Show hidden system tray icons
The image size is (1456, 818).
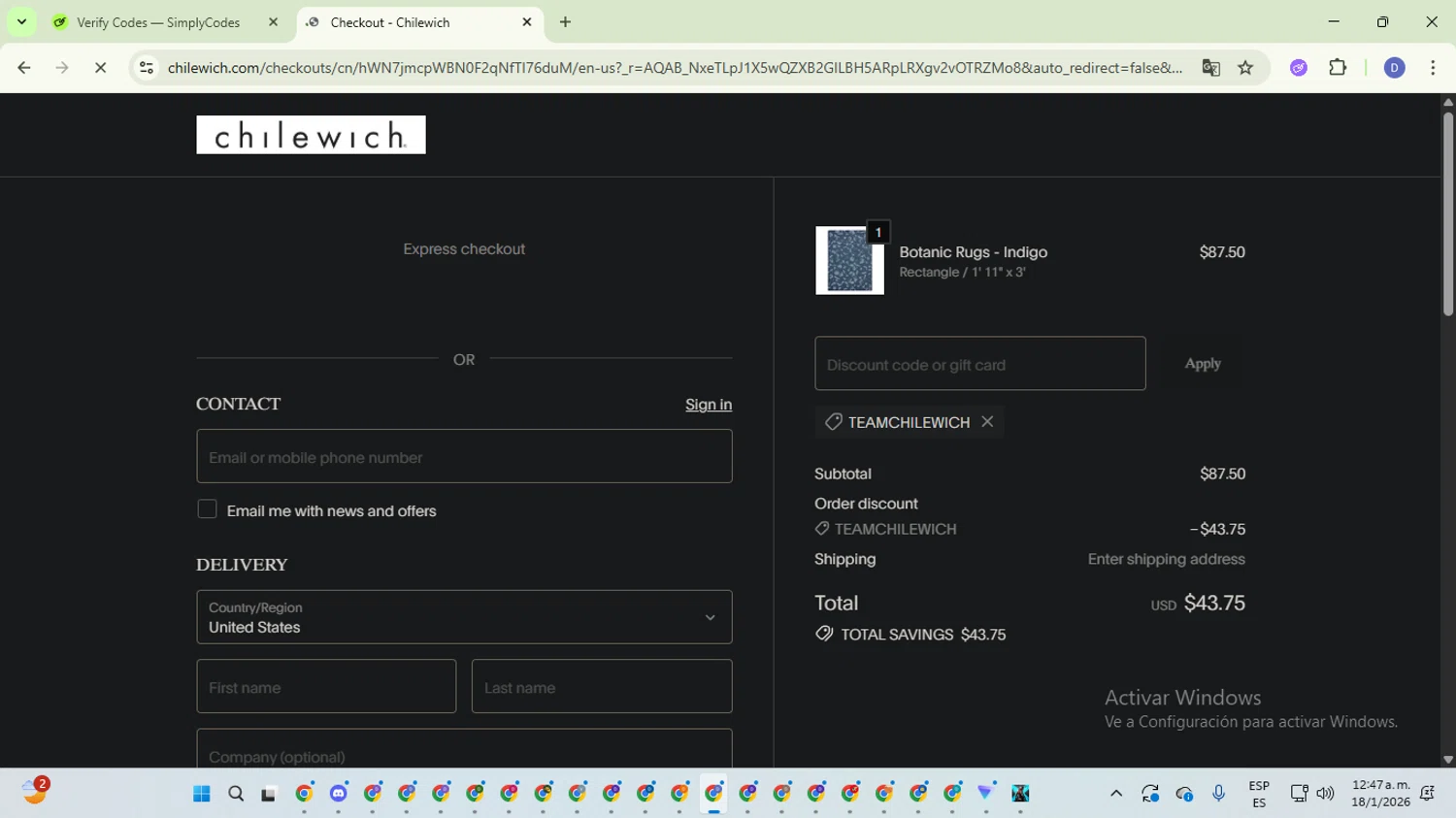click(x=1116, y=794)
